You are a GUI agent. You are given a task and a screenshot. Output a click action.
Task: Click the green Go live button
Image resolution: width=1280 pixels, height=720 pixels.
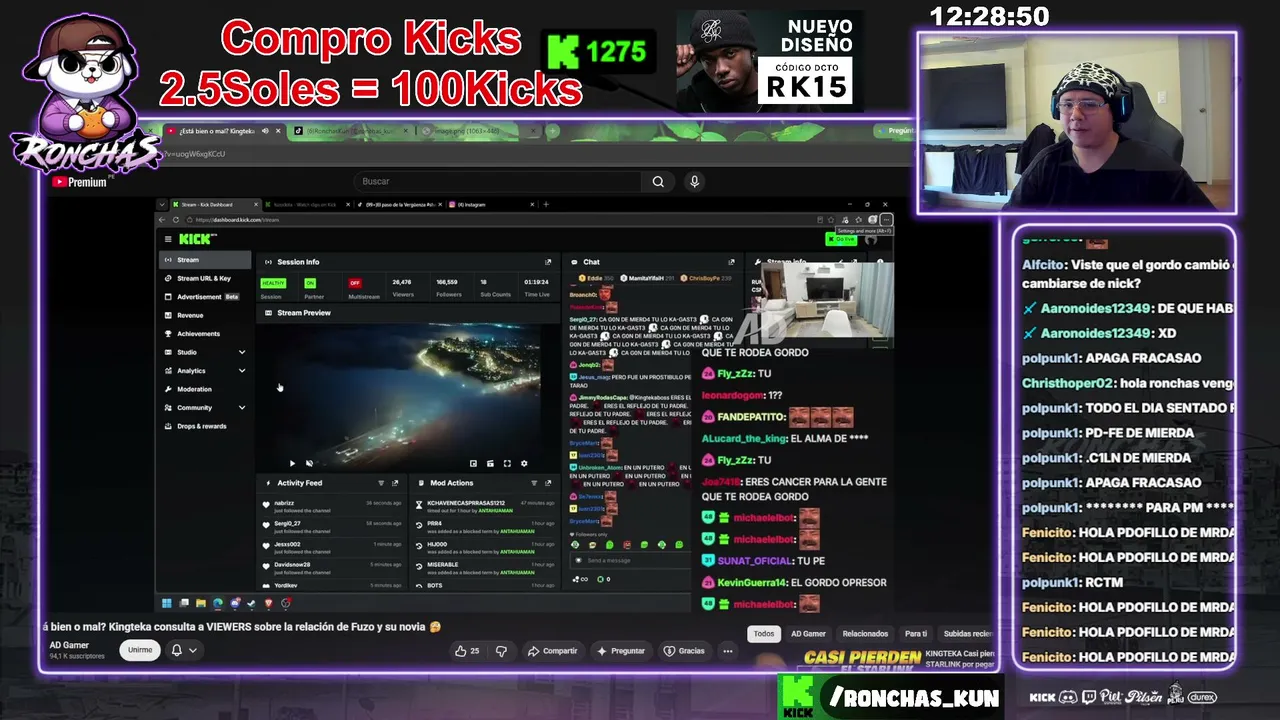tap(842, 239)
